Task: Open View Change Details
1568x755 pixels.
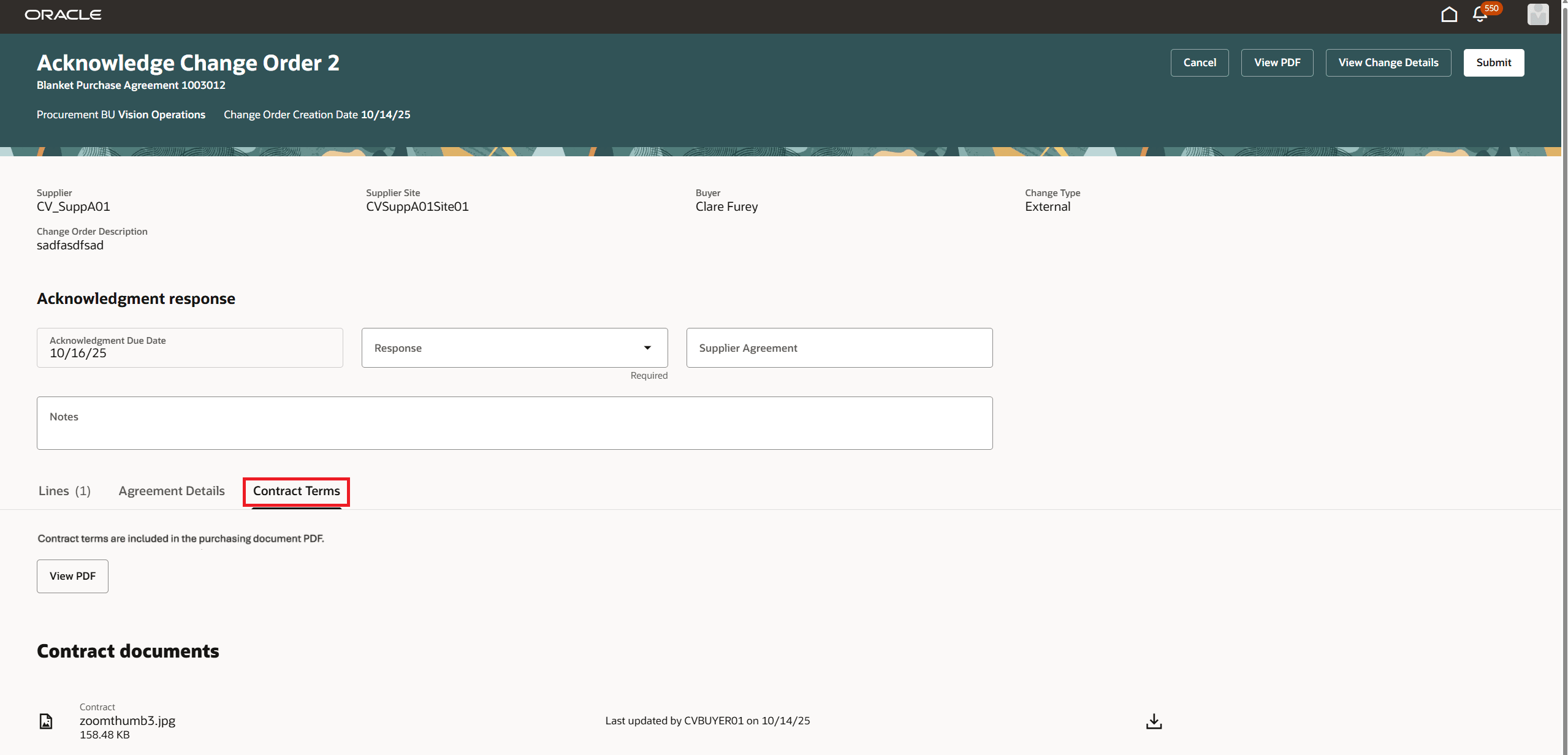Action: coord(1388,63)
